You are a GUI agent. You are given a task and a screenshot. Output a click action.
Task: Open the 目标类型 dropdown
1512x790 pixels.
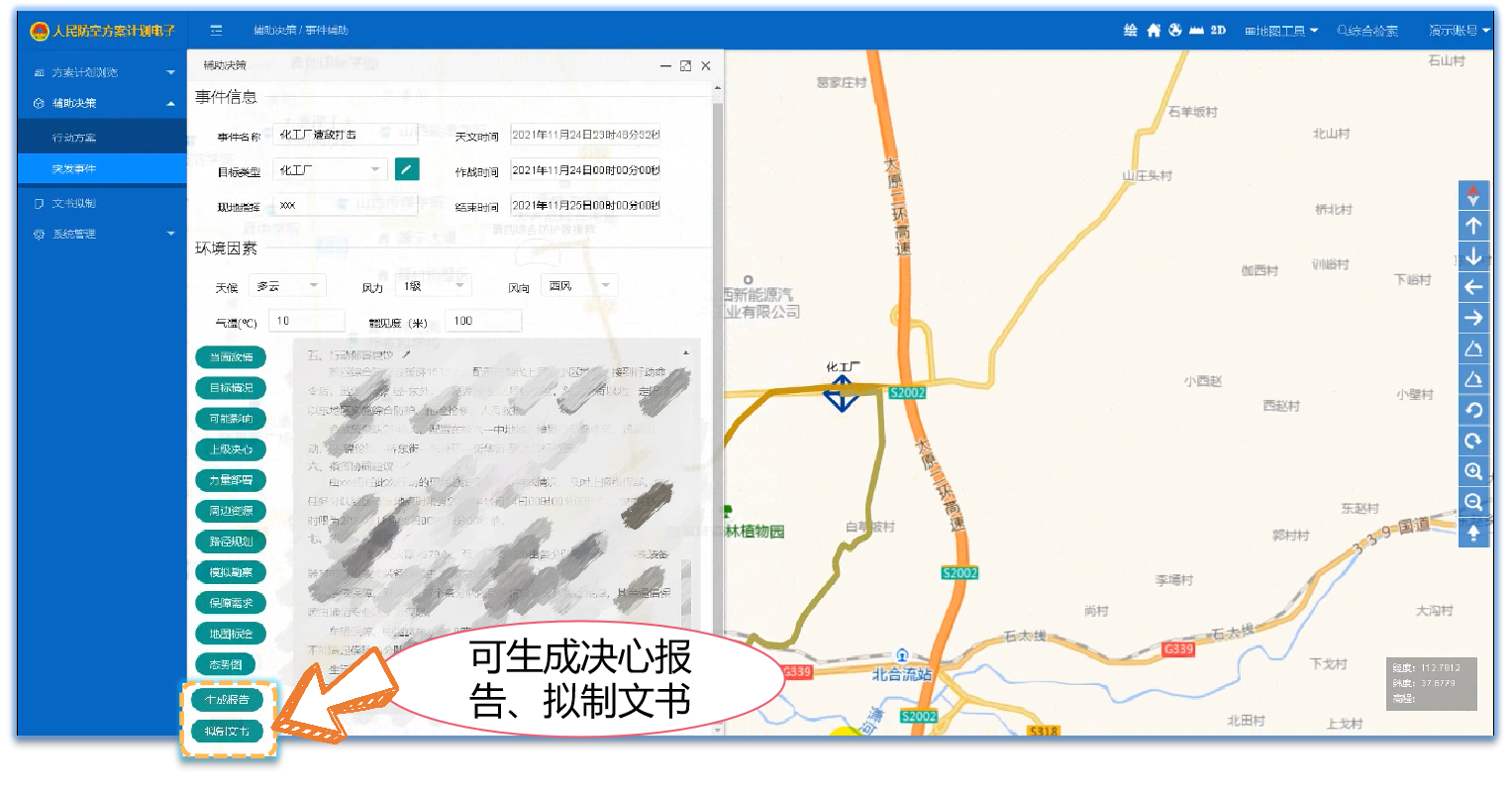coord(330,170)
